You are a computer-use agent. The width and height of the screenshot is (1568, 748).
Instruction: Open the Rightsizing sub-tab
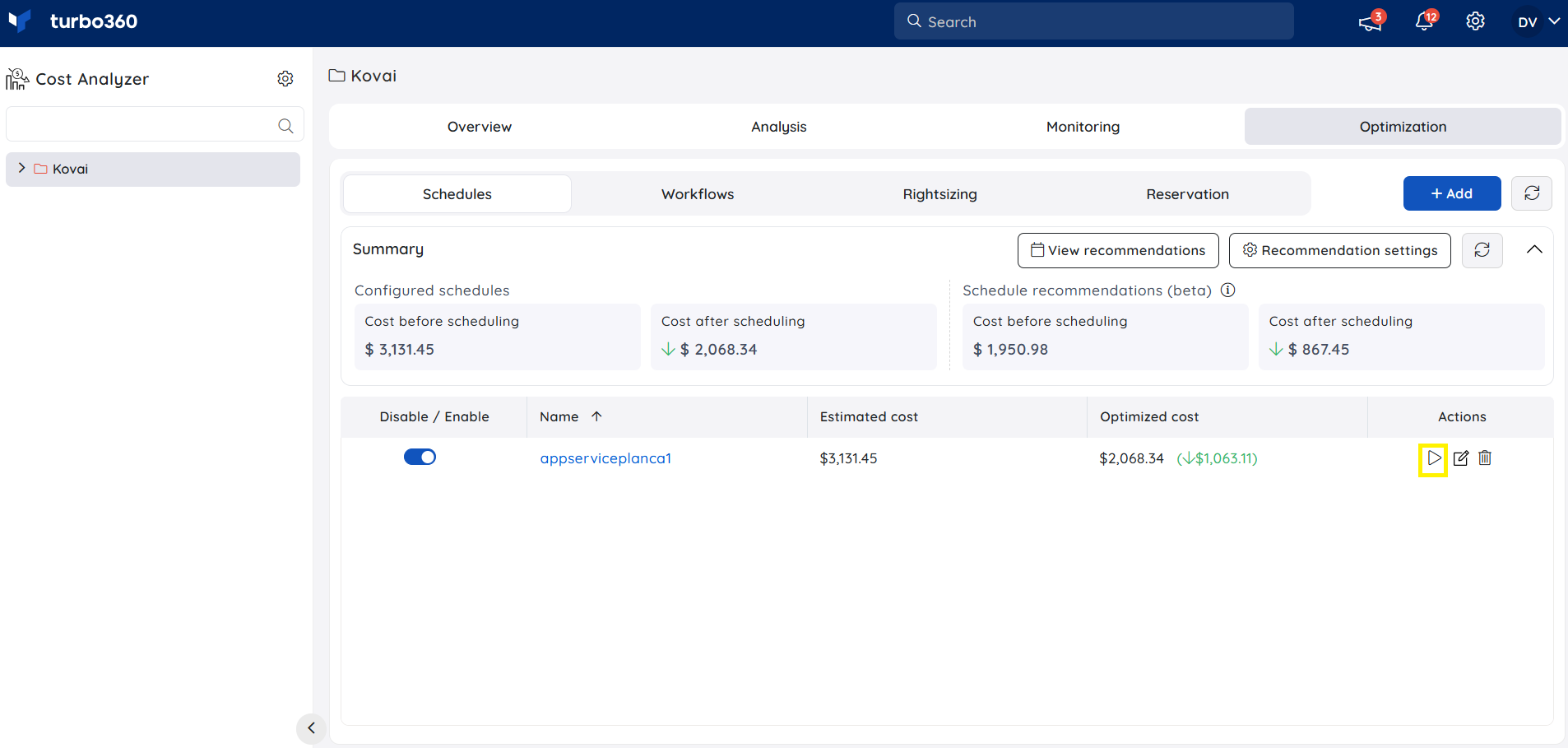[939, 194]
